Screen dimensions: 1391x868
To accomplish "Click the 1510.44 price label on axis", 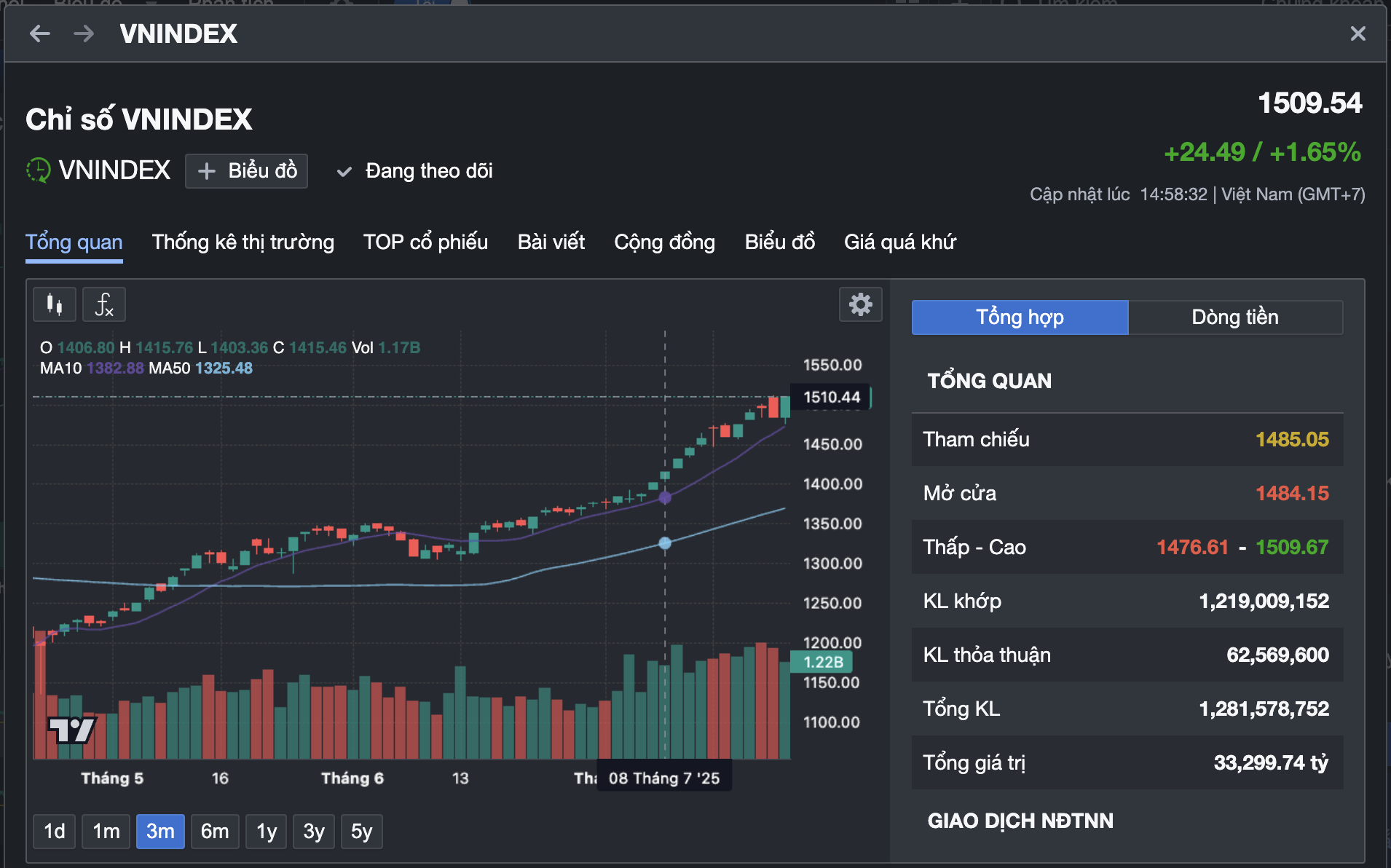I will tap(831, 398).
